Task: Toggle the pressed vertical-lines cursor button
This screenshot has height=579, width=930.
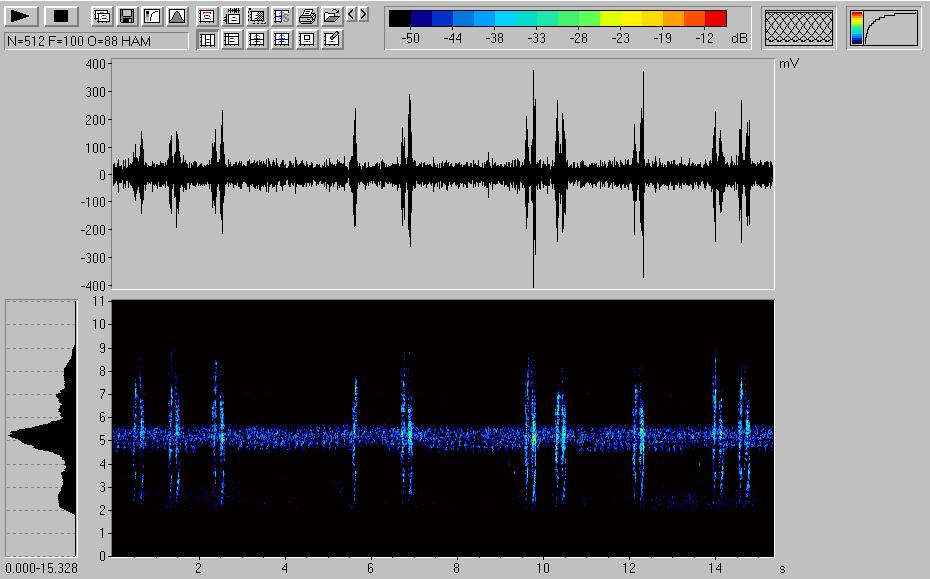Action: point(207,40)
